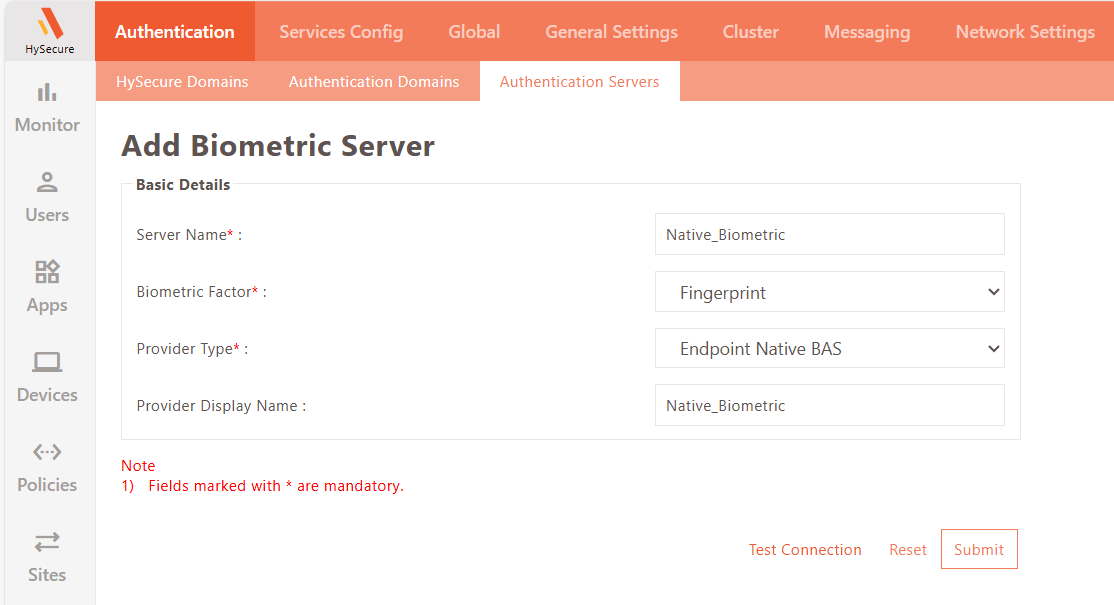The height and width of the screenshot is (605, 1114).
Task: Switch to the Global tab
Action: point(474,32)
